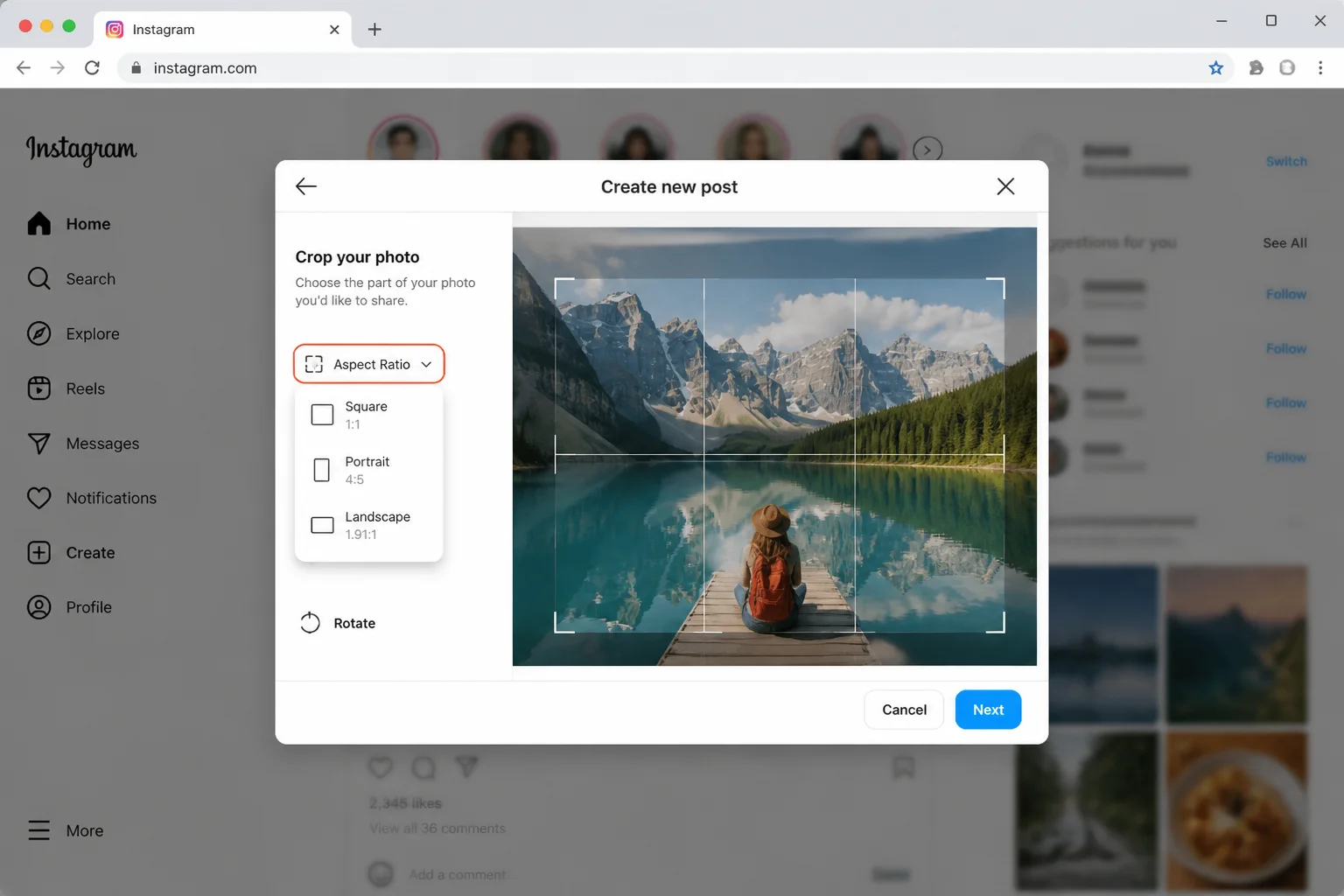This screenshot has height=896, width=1344.
Task: Click the Add a comment field
Action: [x=458, y=874]
